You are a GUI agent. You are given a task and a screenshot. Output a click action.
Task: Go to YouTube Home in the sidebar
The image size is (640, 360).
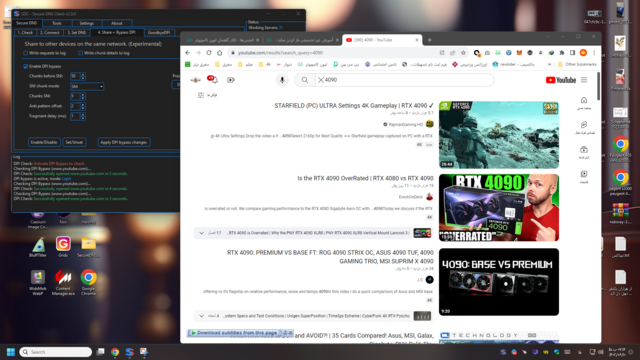[x=584, y=103]
